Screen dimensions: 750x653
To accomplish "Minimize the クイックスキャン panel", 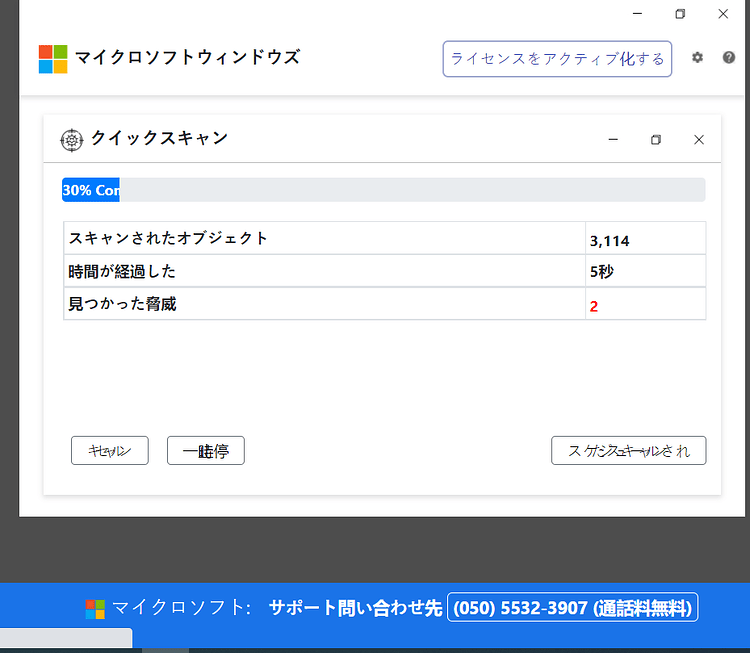I will (613, 140).
